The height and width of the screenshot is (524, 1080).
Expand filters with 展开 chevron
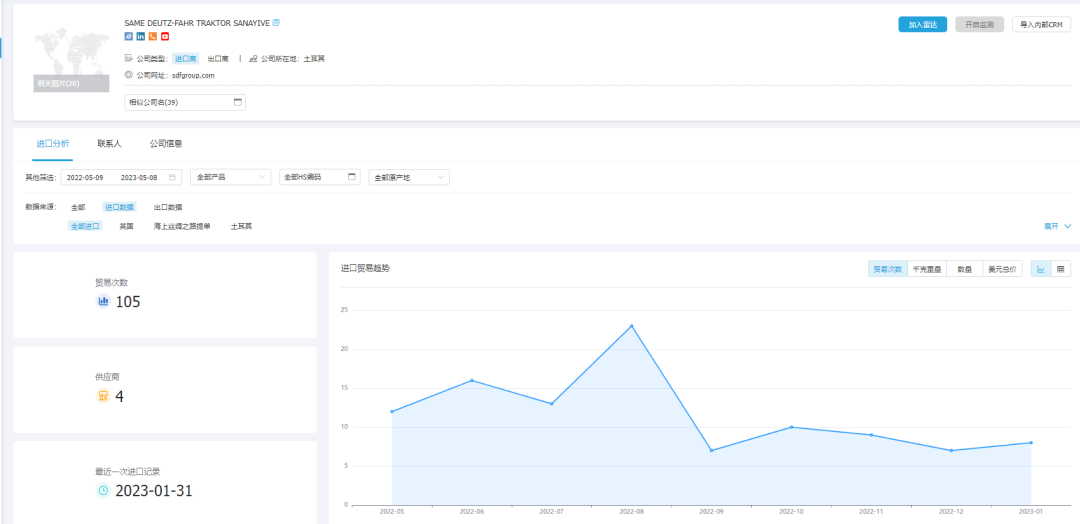(x=1058, y=227)
